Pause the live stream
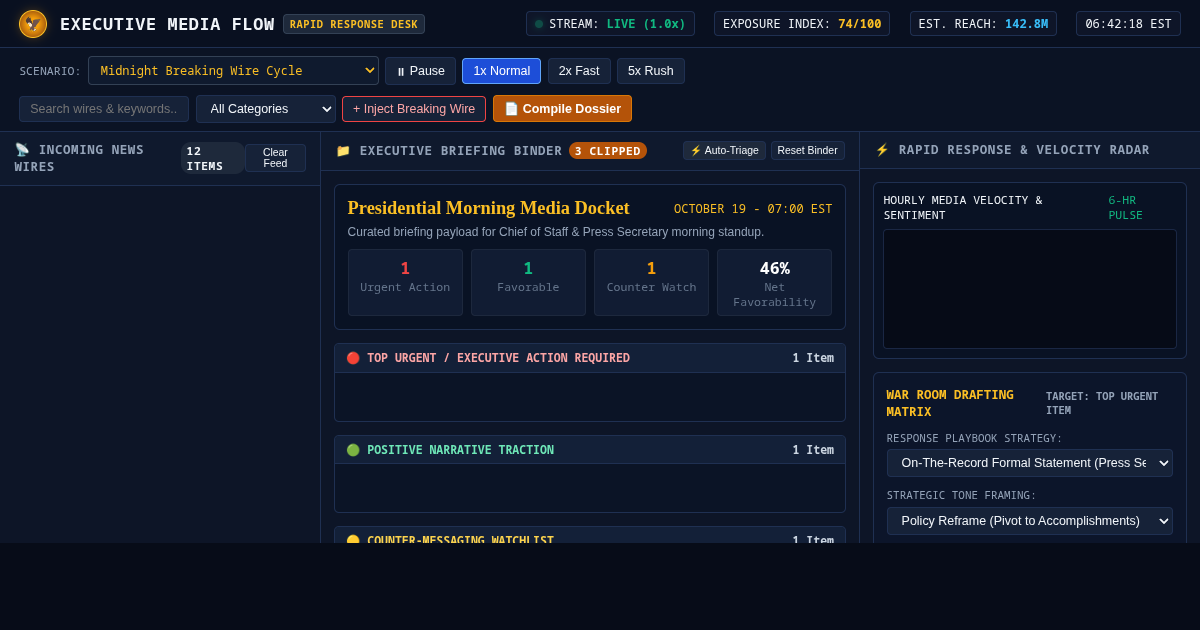 (x=420, y=71)
